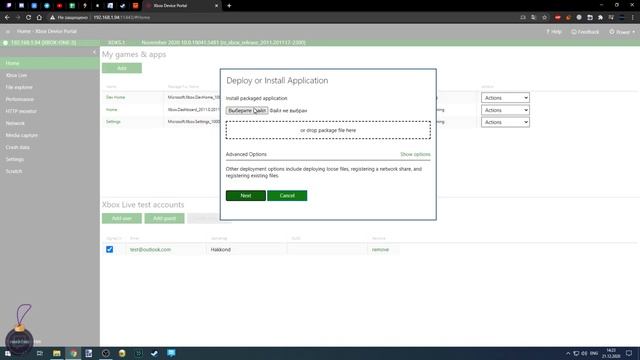Open the browser extensions puzzle icon

(x=600, y=18)
